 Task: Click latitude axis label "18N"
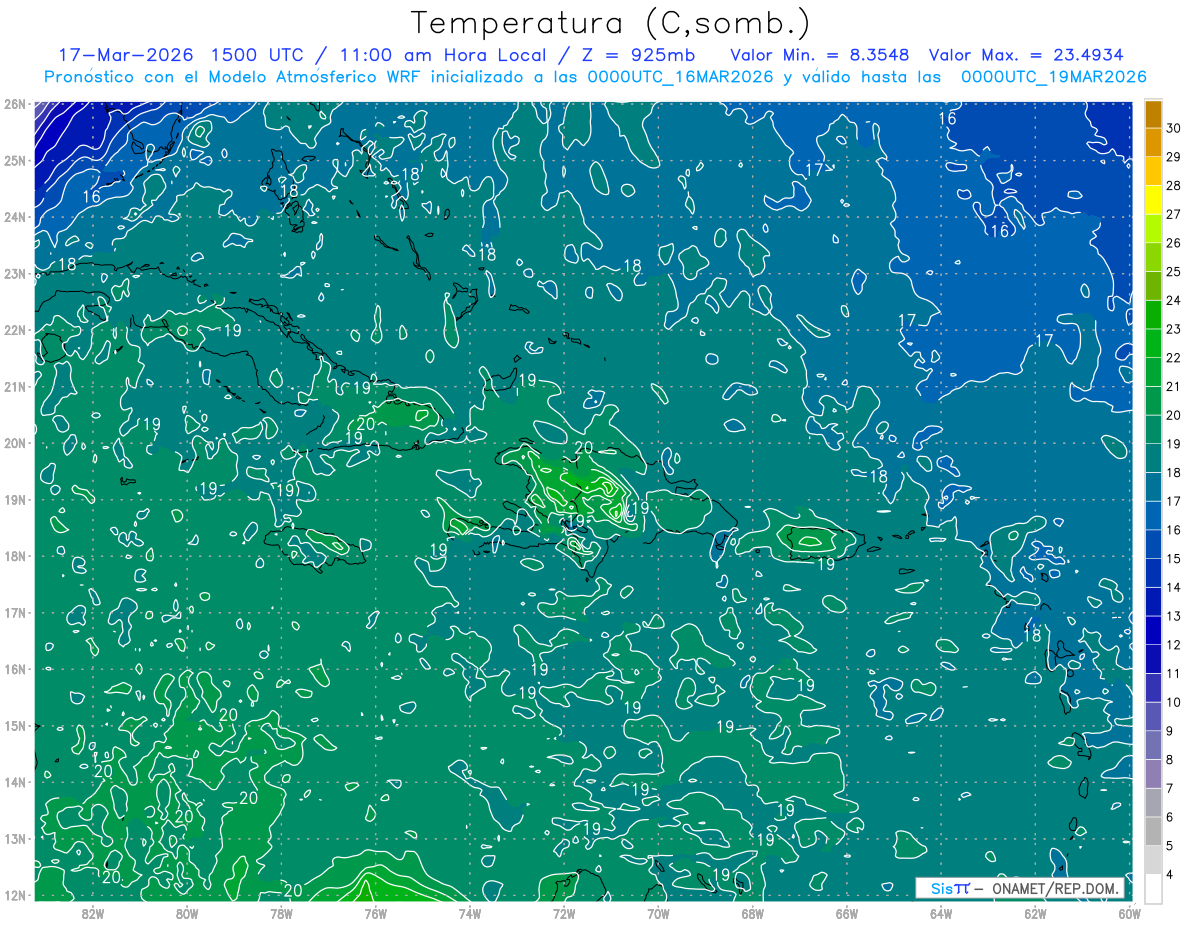(x=15, y=556)
